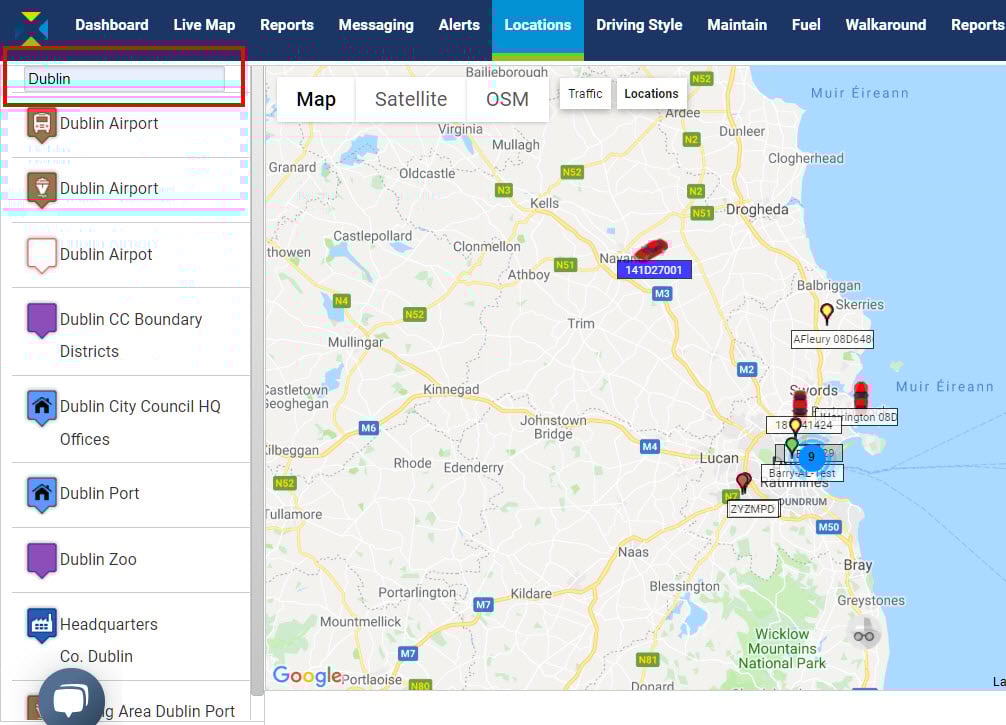Viewport: 1006px width, 725px height.
Task: Open the Messaging section
Action: click(x=376, y=25)
